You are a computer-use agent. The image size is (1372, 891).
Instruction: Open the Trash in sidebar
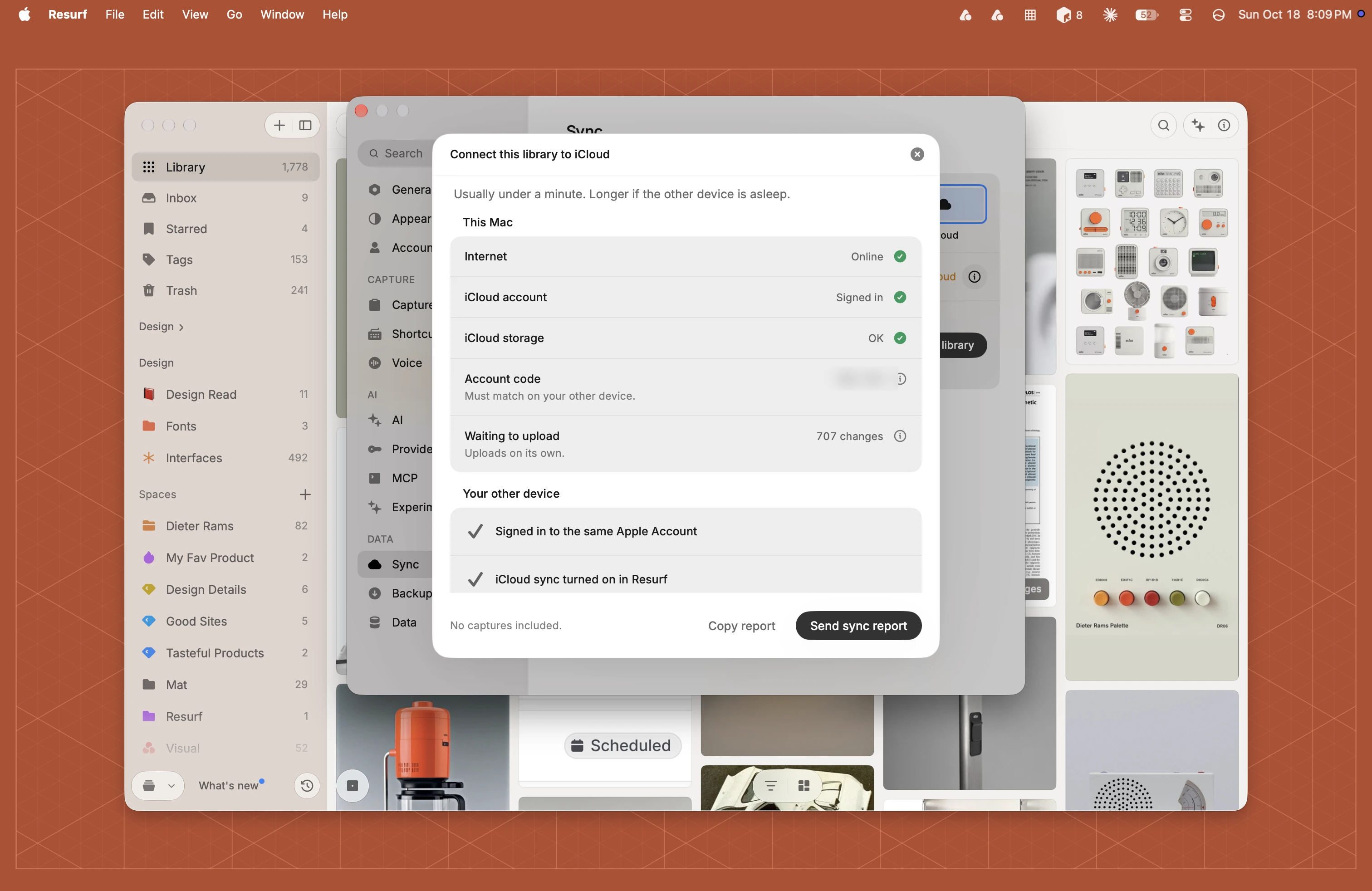coord(225,290)
